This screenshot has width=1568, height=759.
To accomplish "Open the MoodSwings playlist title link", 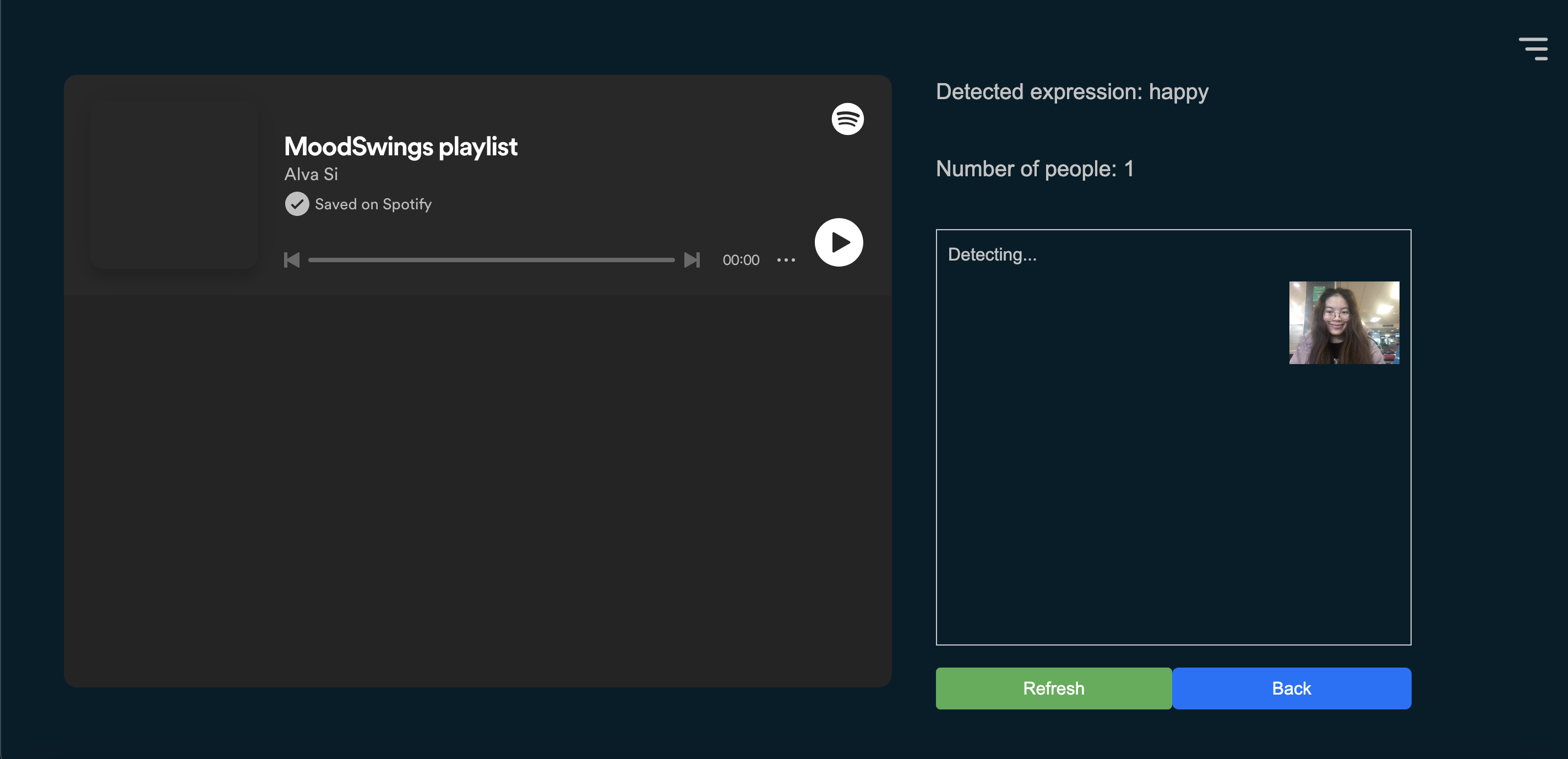I will [400, 147].
